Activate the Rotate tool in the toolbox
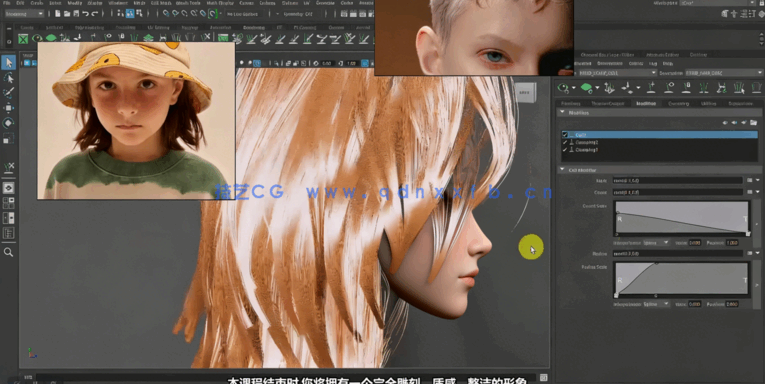Viewport: 765px width, 384px height. (8, 123)
